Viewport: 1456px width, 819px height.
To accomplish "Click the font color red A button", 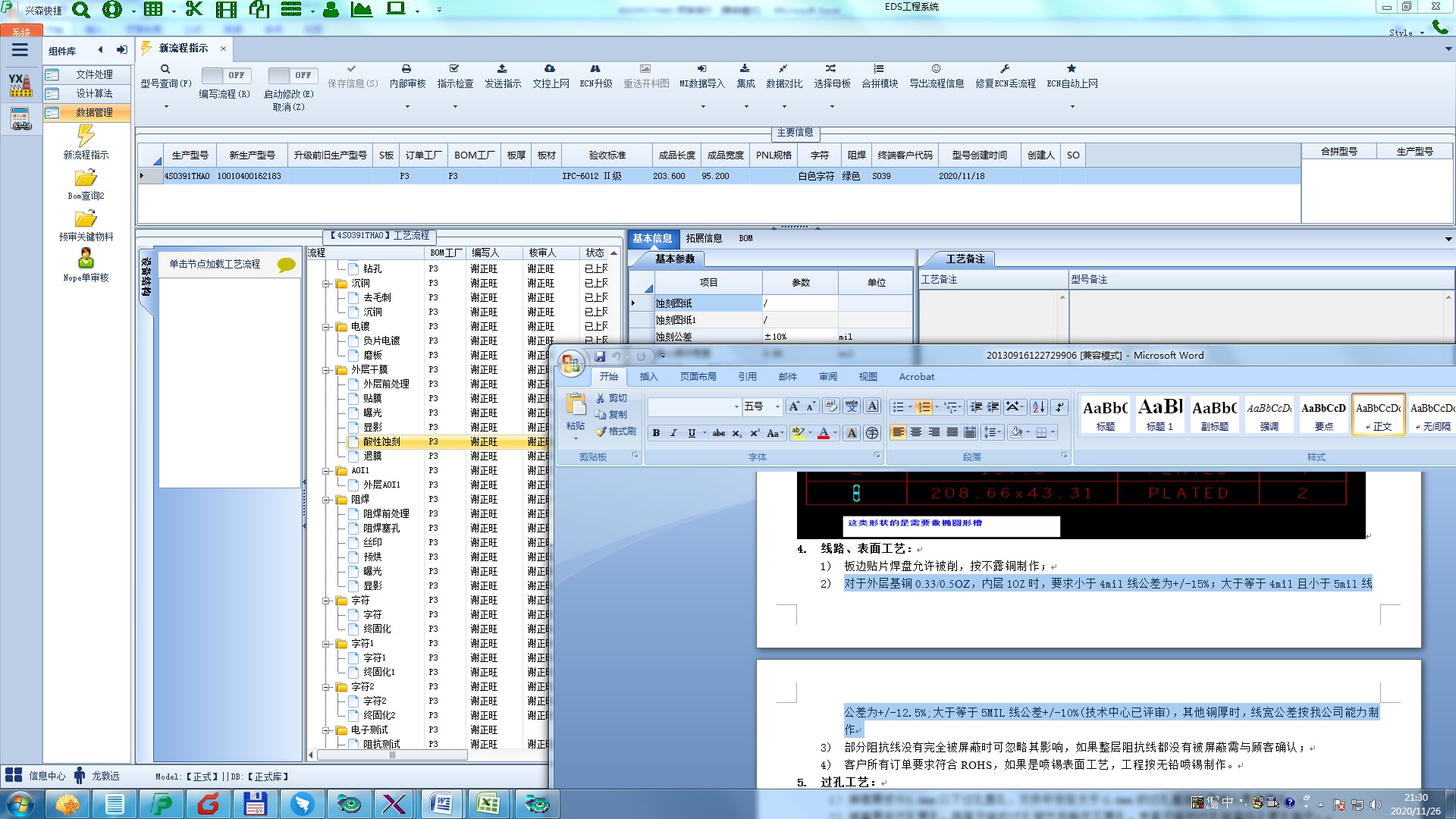I will 824,433.
